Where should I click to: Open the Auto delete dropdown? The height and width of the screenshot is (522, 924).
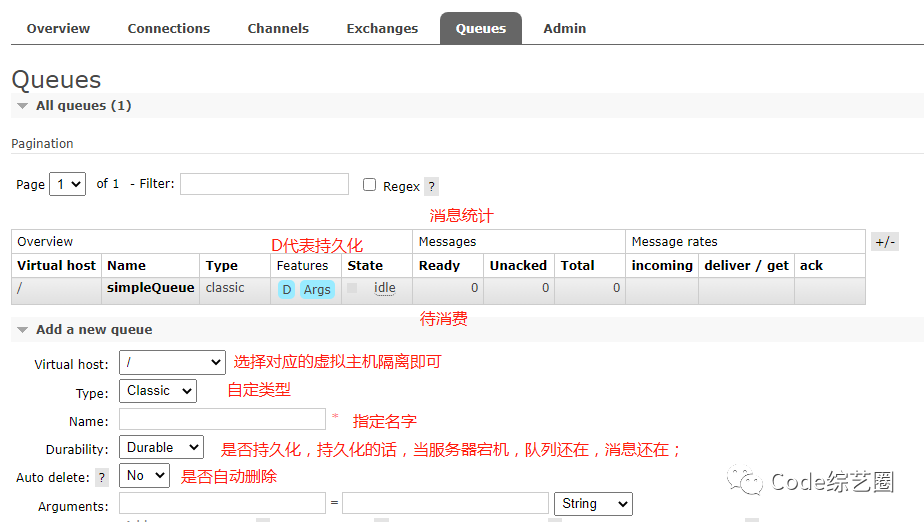[x=144, y=476]
